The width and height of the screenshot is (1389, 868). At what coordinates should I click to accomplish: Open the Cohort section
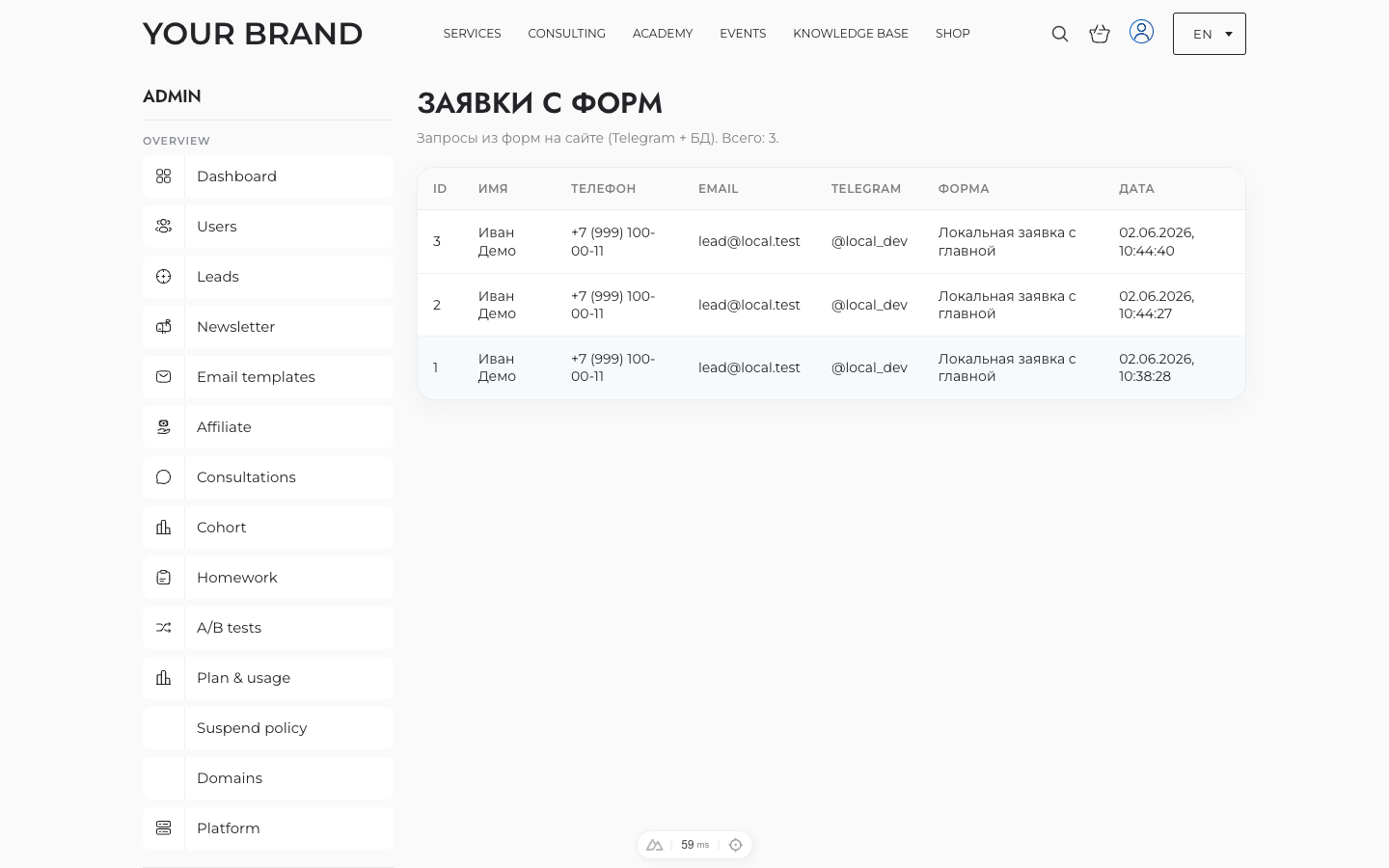pos(268,528)
